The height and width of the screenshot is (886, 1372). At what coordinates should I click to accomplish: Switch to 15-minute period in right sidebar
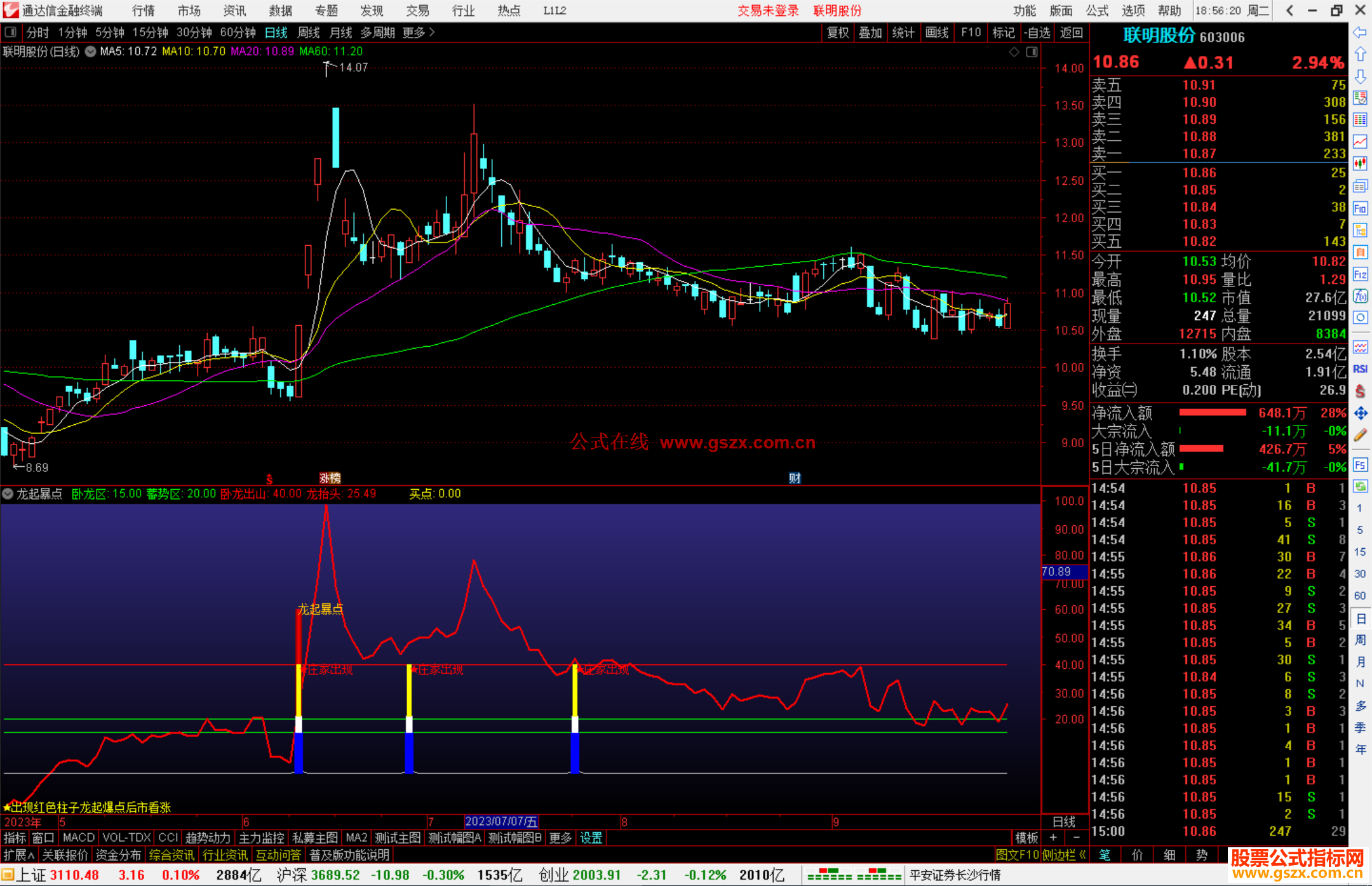tap(1360, 551)
